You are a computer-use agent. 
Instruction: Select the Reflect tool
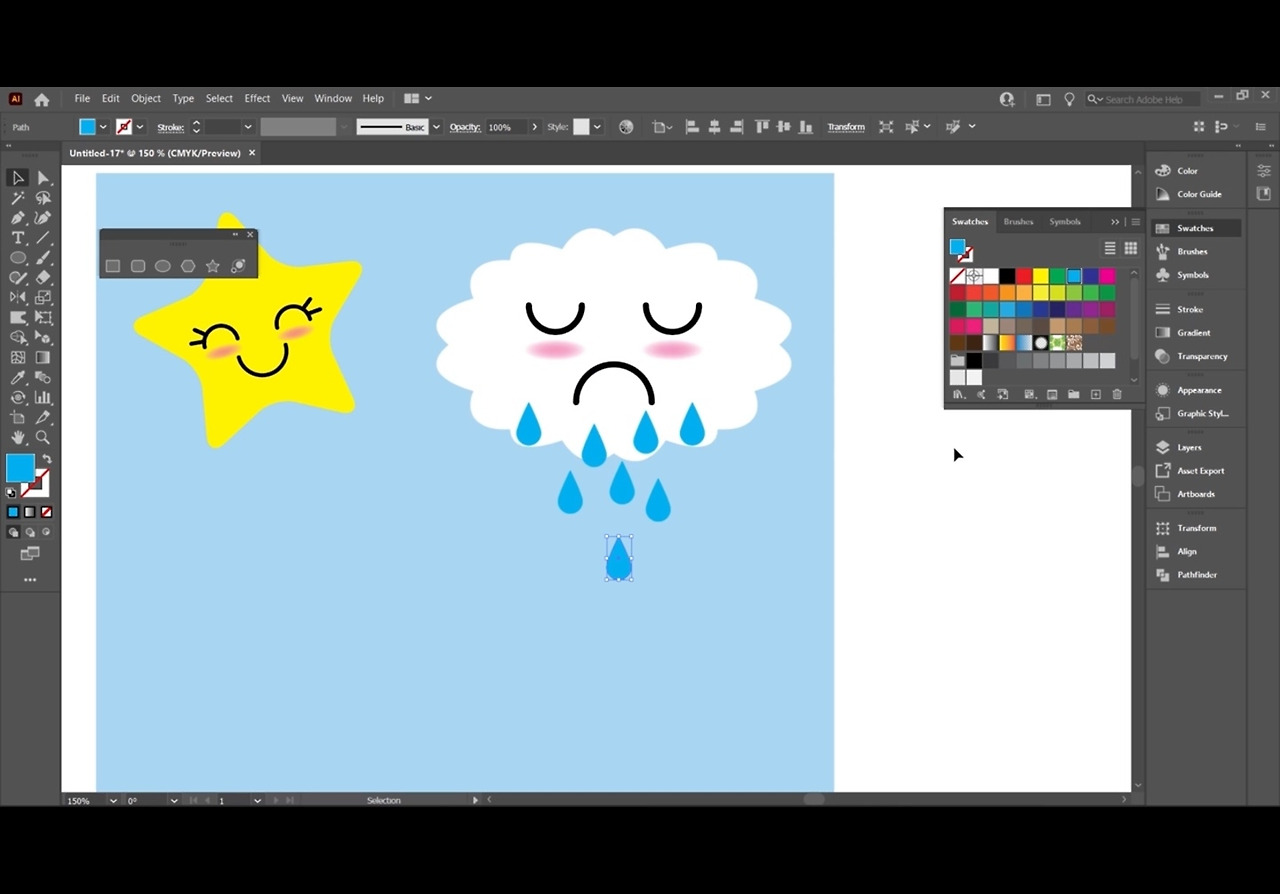(x=18, y=297)
